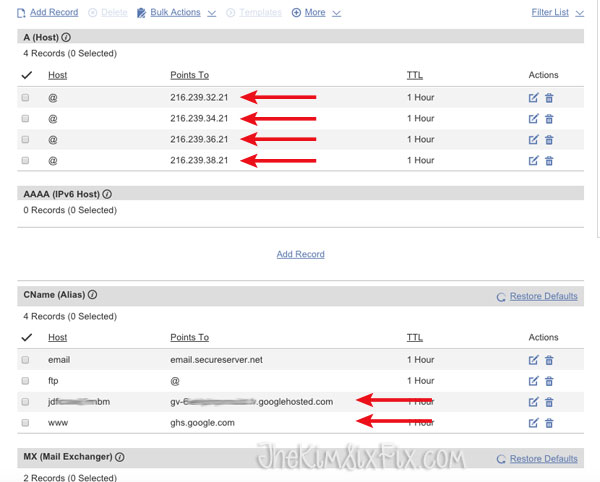This screenshot has width=600, height=482.
Task: Expand the Filter List dropdown arrow
Action: click(x=580, y=13)
